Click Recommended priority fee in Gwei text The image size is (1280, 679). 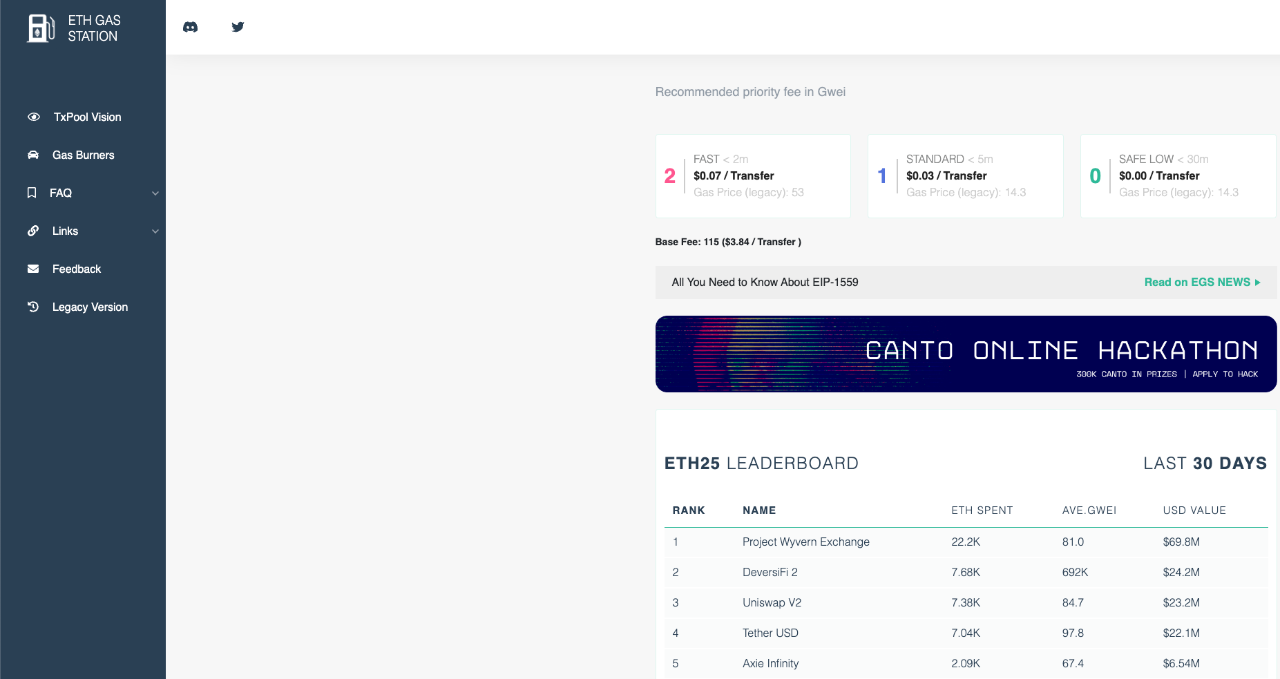click(x=750, y=92)
